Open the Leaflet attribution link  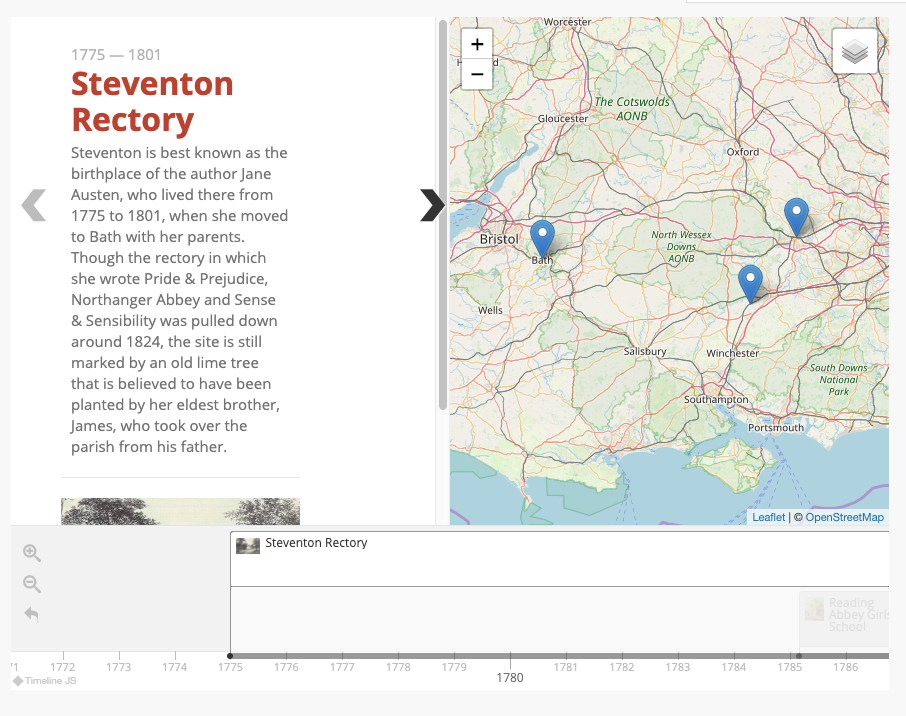coord(768,517)
